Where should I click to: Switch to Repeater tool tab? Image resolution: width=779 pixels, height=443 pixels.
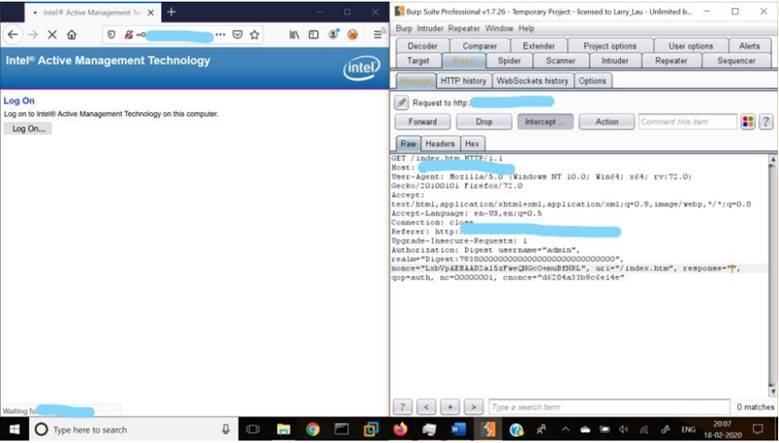click(x=671, y=61)
